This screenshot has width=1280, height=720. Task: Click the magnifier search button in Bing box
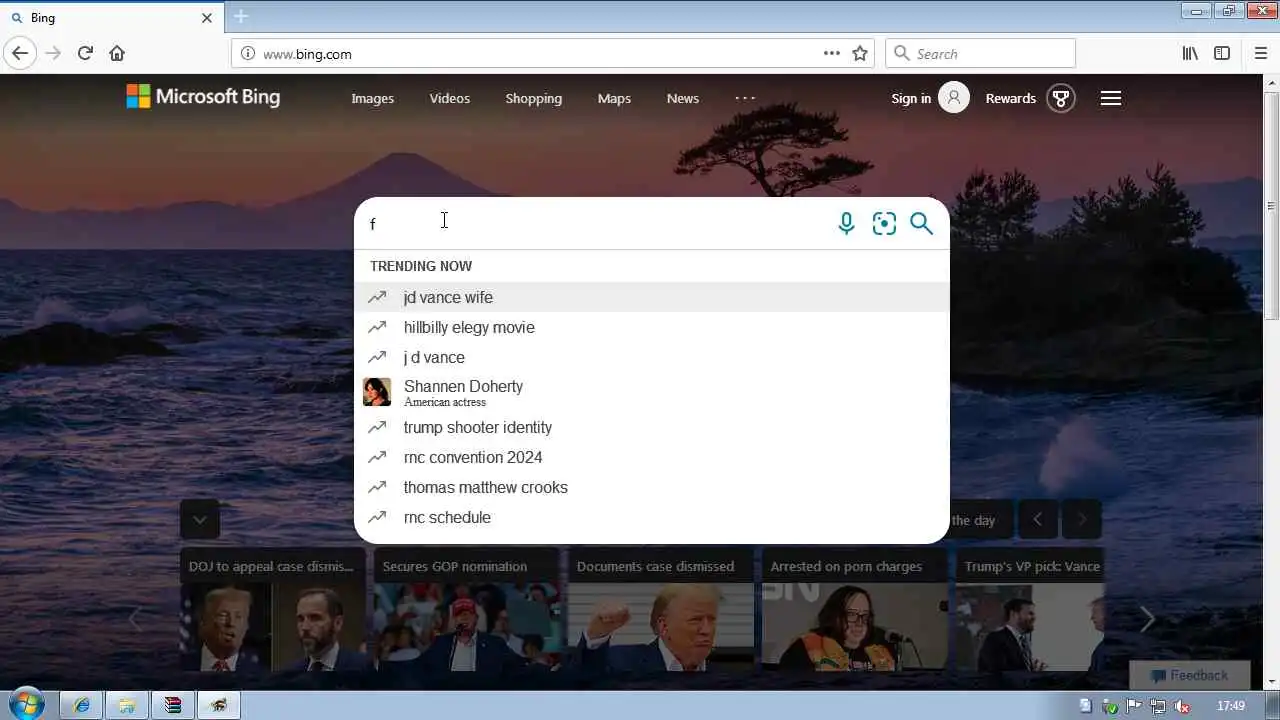pyautogui.click(x=922, y=223)
